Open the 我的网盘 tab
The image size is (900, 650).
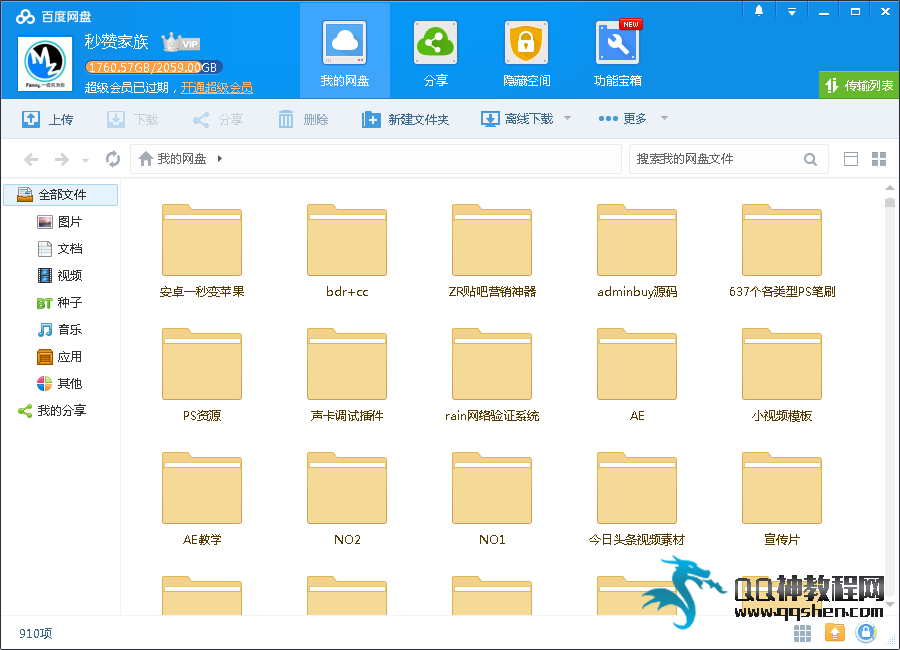point(344,51)
